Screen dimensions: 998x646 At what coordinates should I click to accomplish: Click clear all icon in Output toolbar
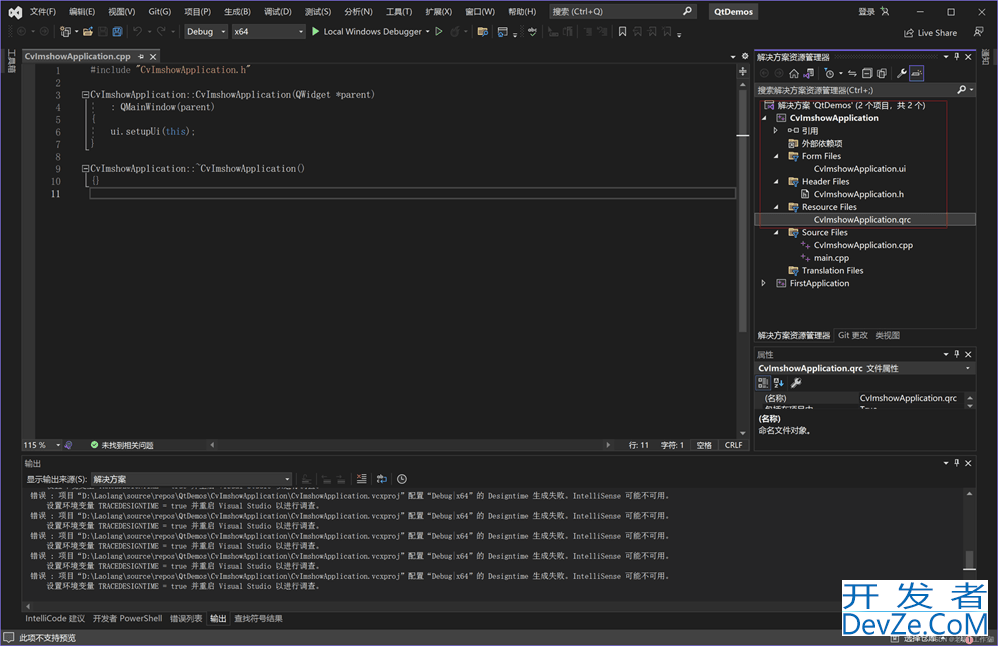(x=362, y=479)
